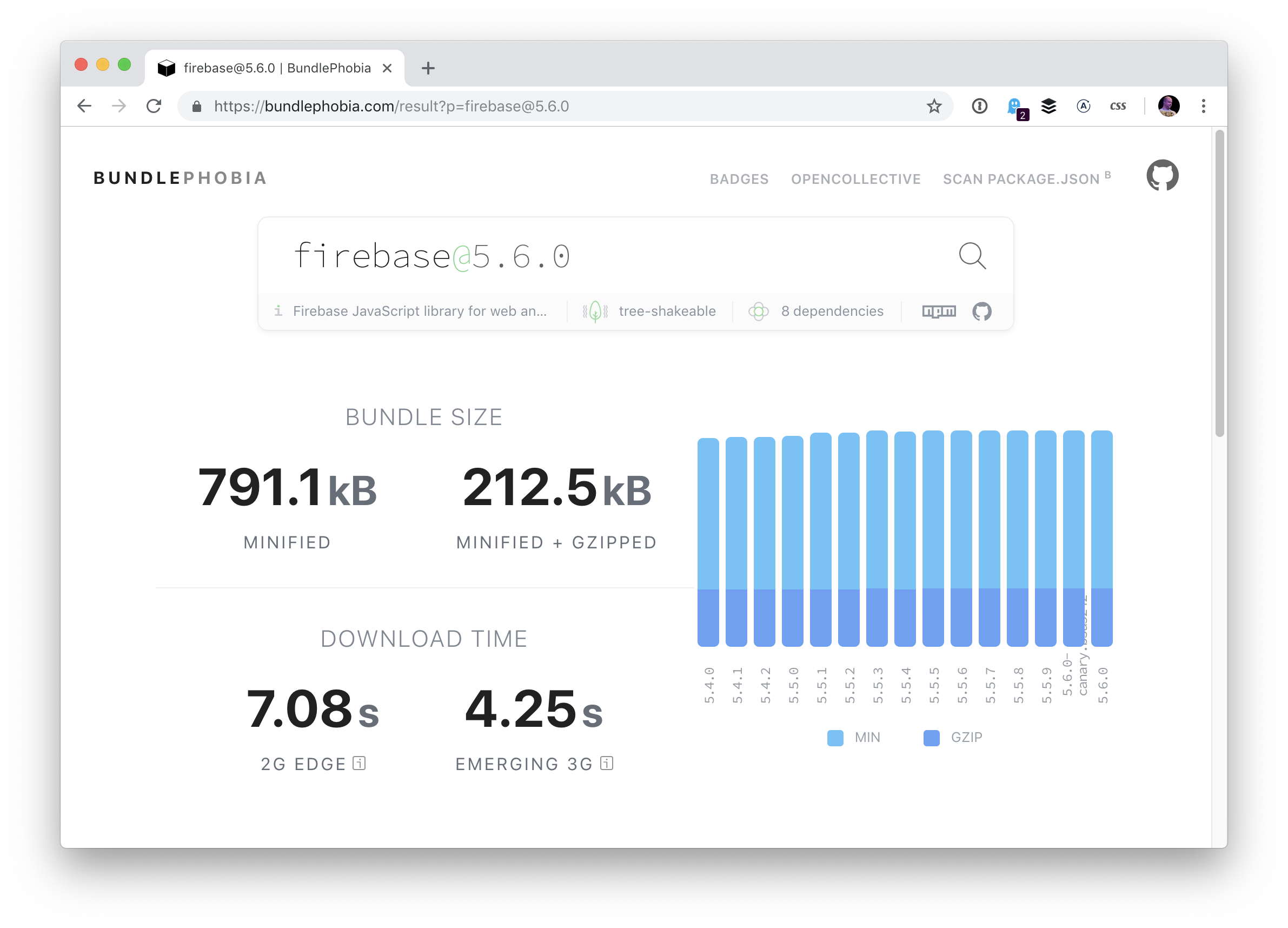Screen dimensions: 1288x928
Task: Select the 5.5.0 version bar
Action: tap(792, 541)
